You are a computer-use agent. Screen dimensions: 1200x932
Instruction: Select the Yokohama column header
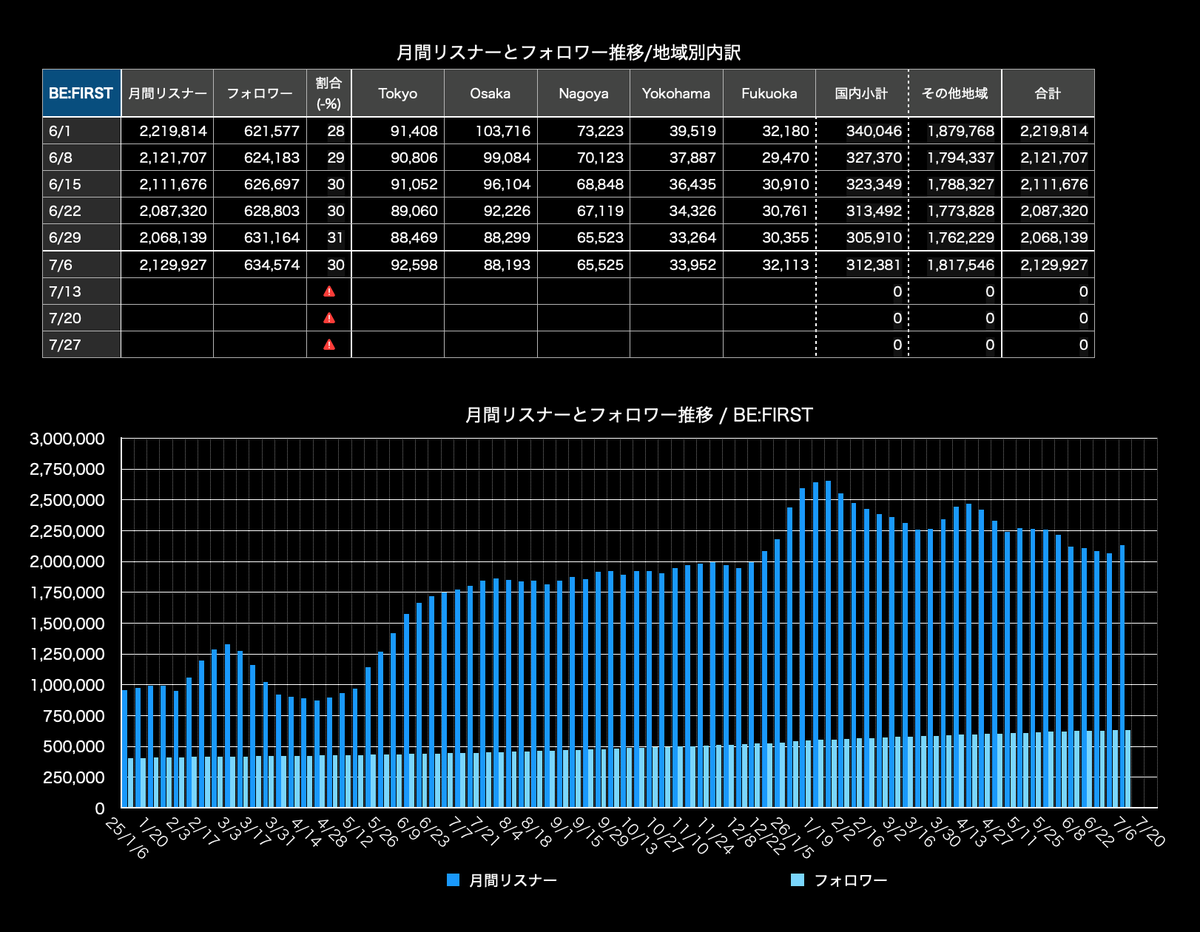click(676, 93)
